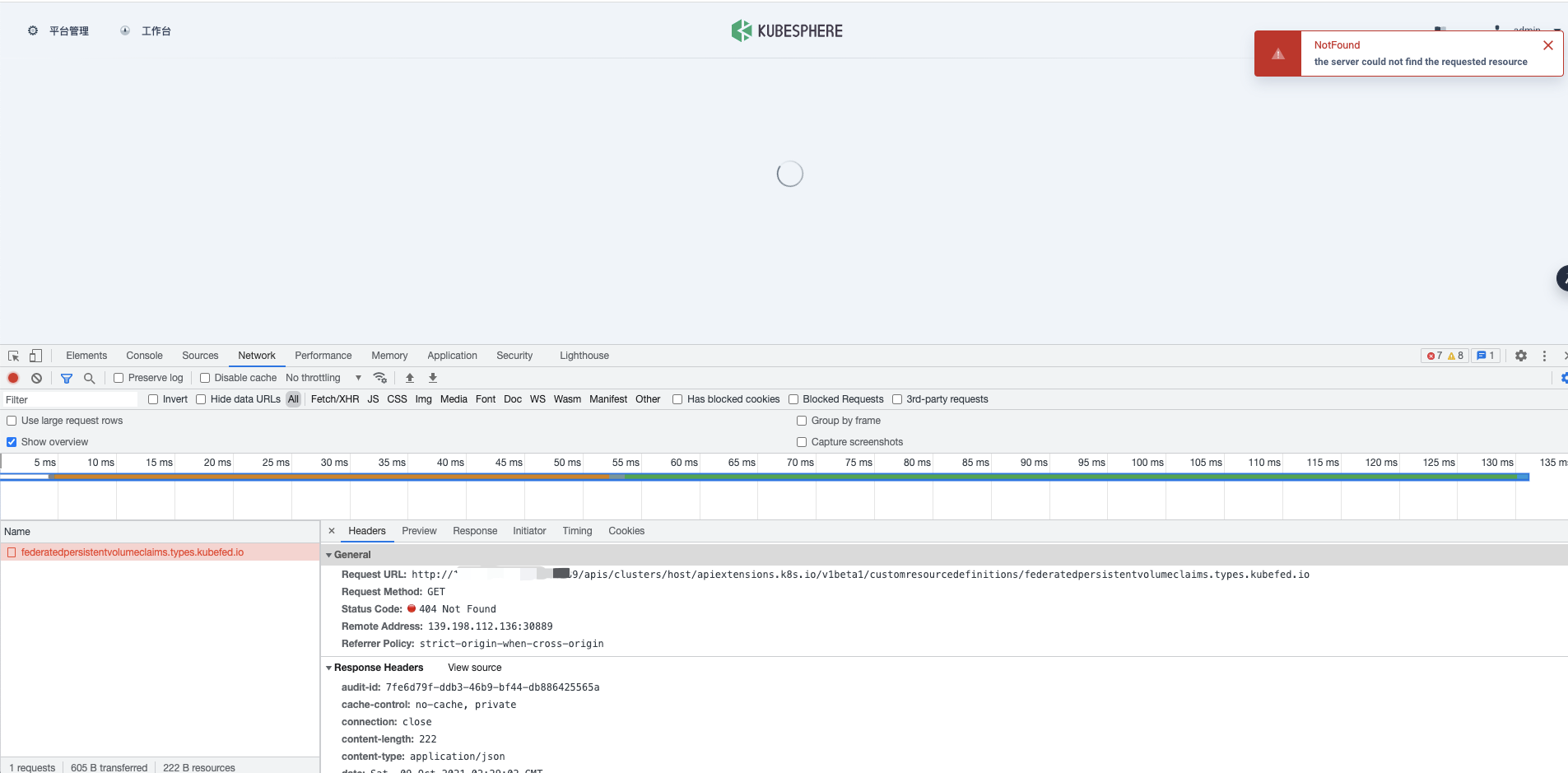The height and width of the screenshot is (773, 1568).
Task: Toggle the device toolbar icon
Action: pos(35,356)
